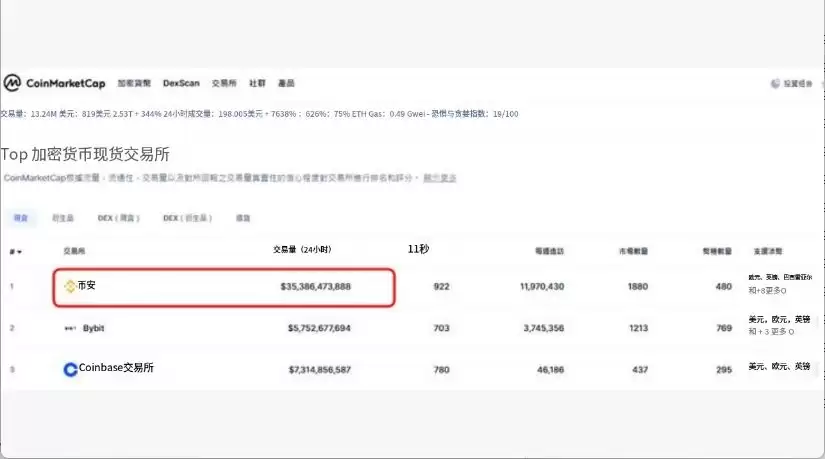Sort by rank using # column arrow

[x=15, y=250]
